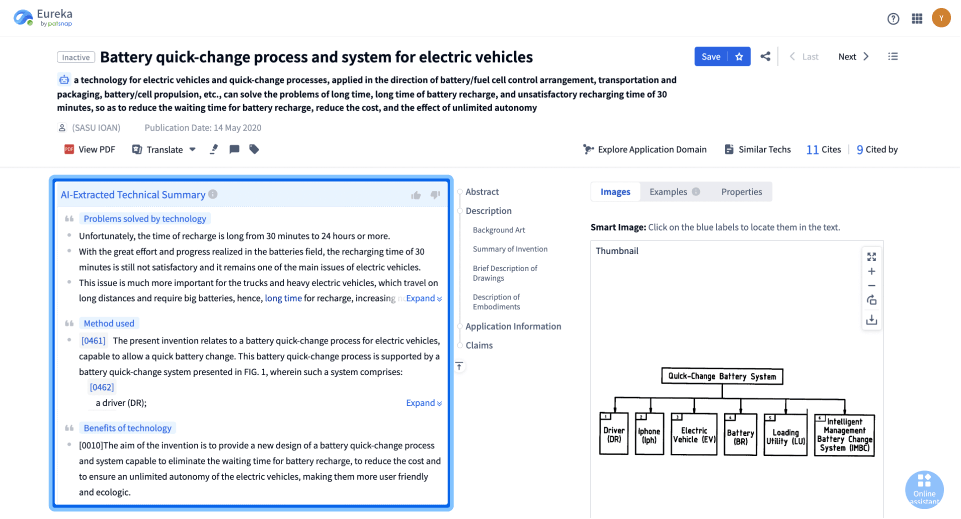Jump to Claims in the outline
961x519 pixels.
click(x=479, y=346)
